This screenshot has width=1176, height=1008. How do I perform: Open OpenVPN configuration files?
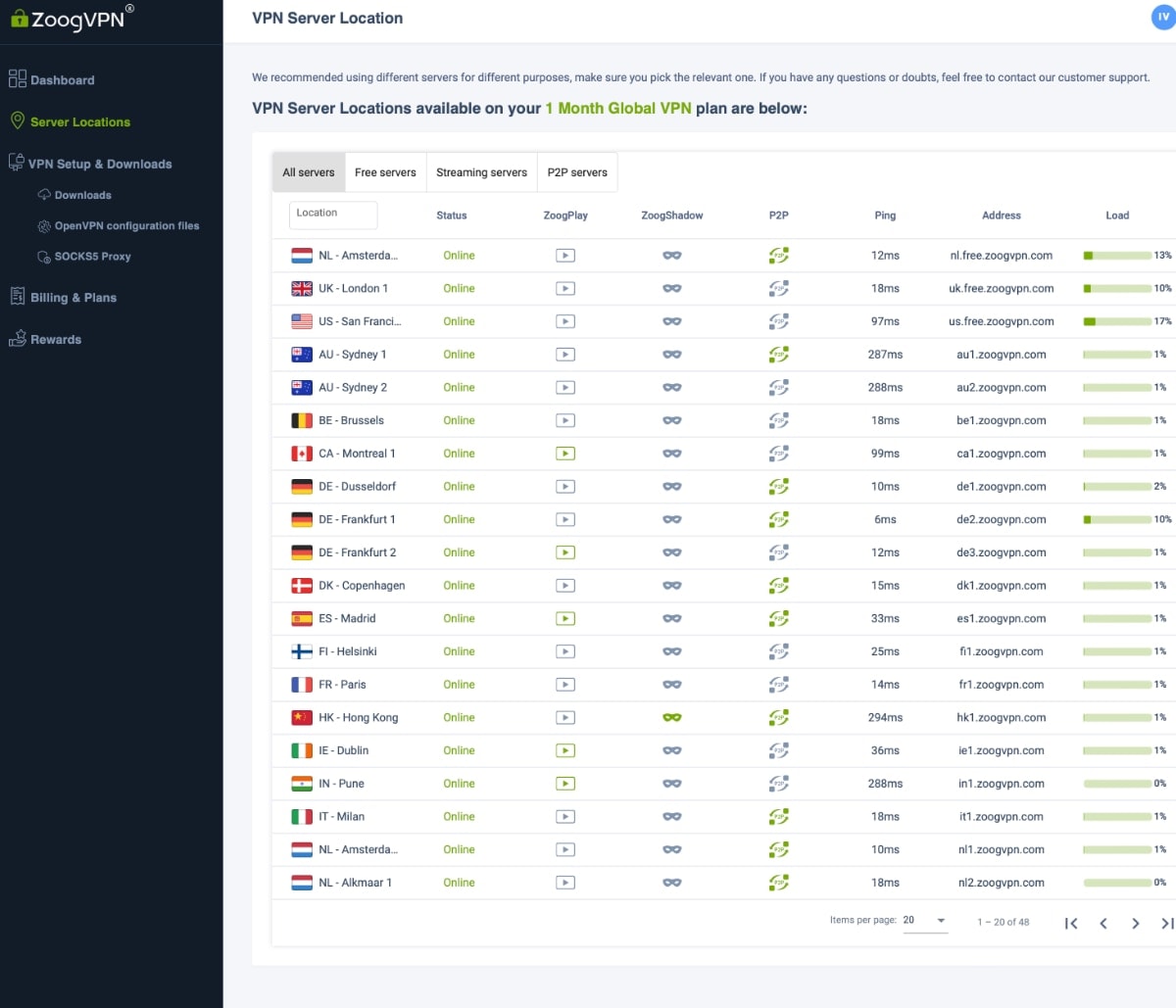pyautogui.click(x=119, y=225)
